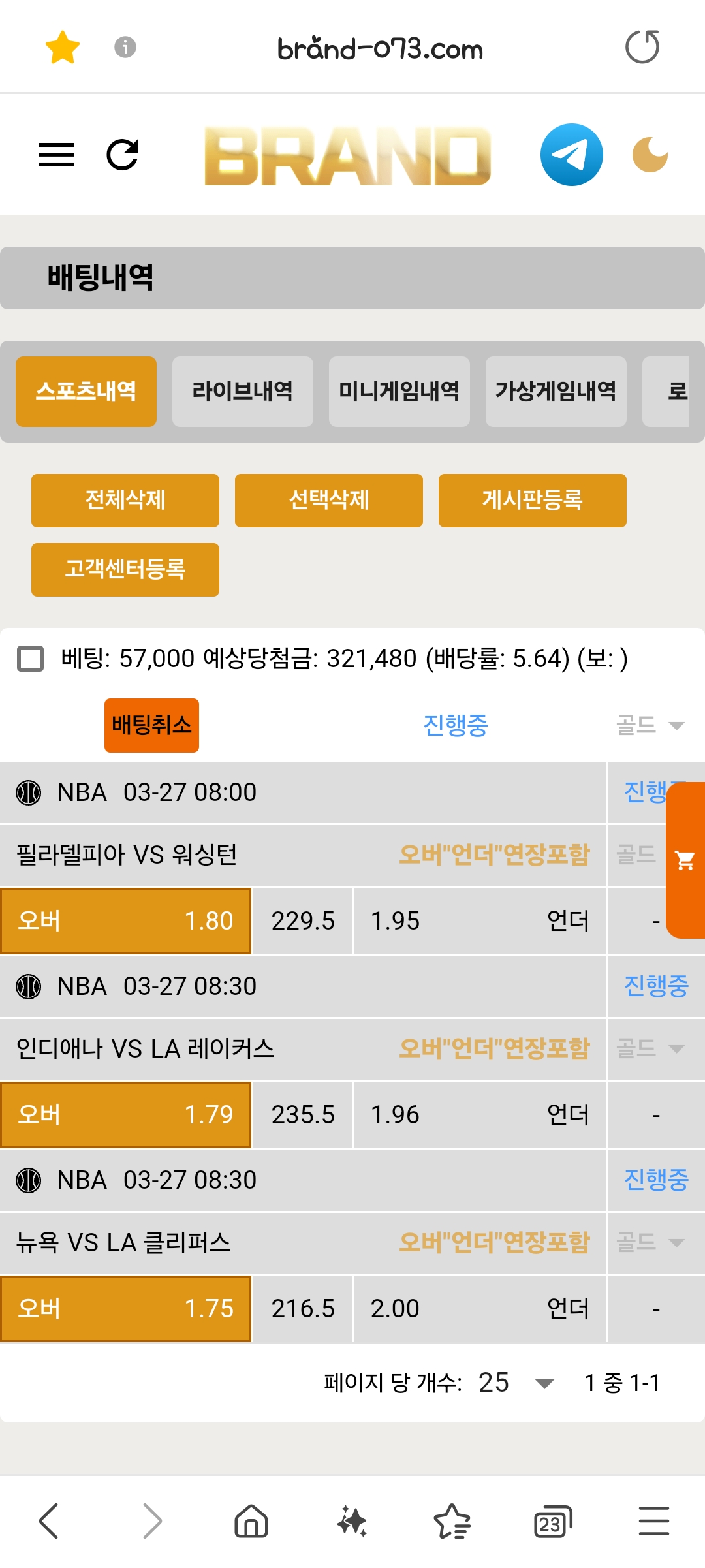Open the hamburger site menu
This screenshot has height=1568, width=705.
coord(56,155)
